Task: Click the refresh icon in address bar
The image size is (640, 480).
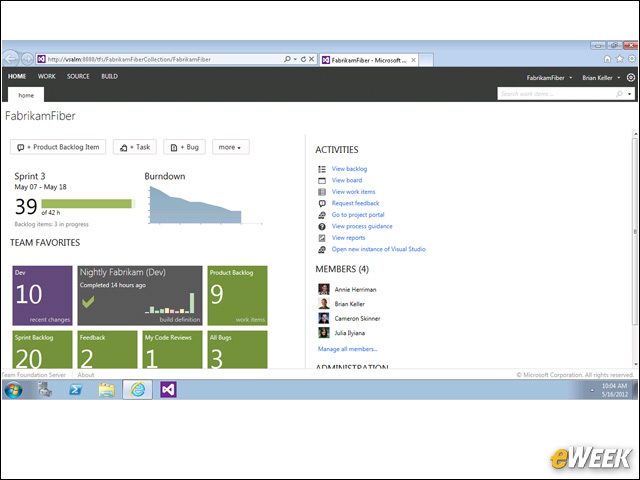Action: click(x=303, y=59)
